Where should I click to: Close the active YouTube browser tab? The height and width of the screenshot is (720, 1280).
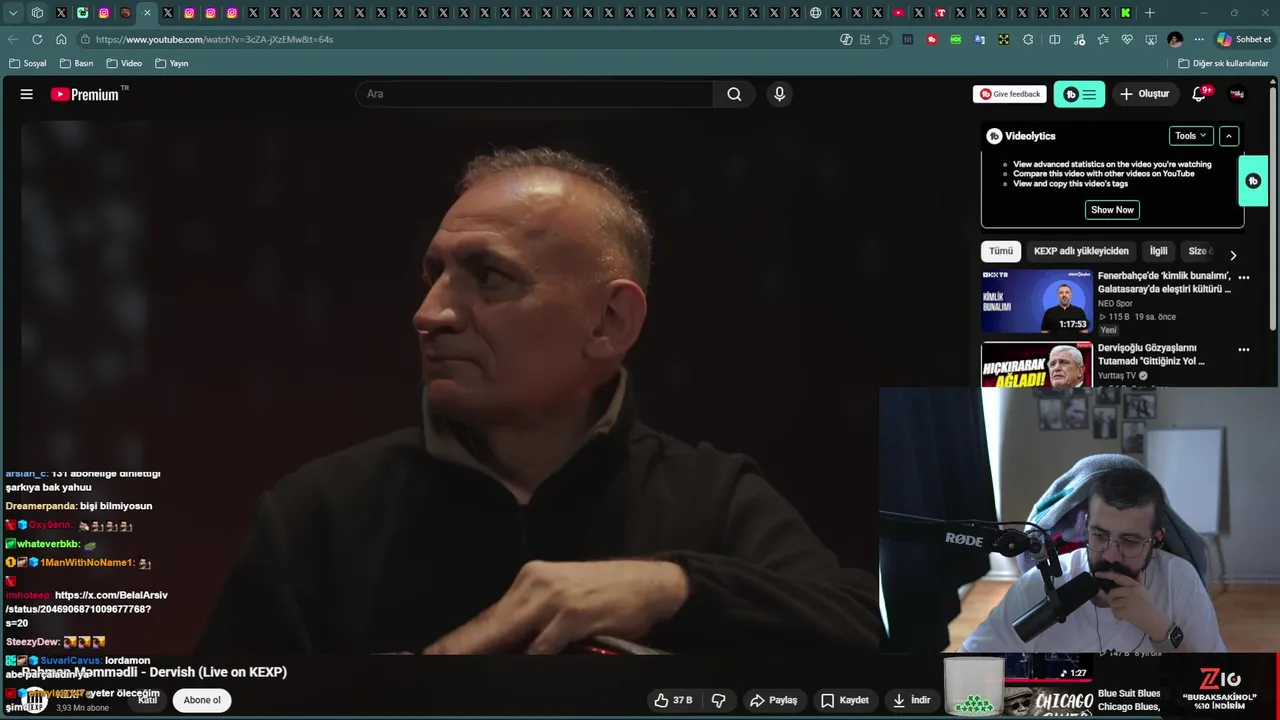pyautogui.click(x=147, y=13)
